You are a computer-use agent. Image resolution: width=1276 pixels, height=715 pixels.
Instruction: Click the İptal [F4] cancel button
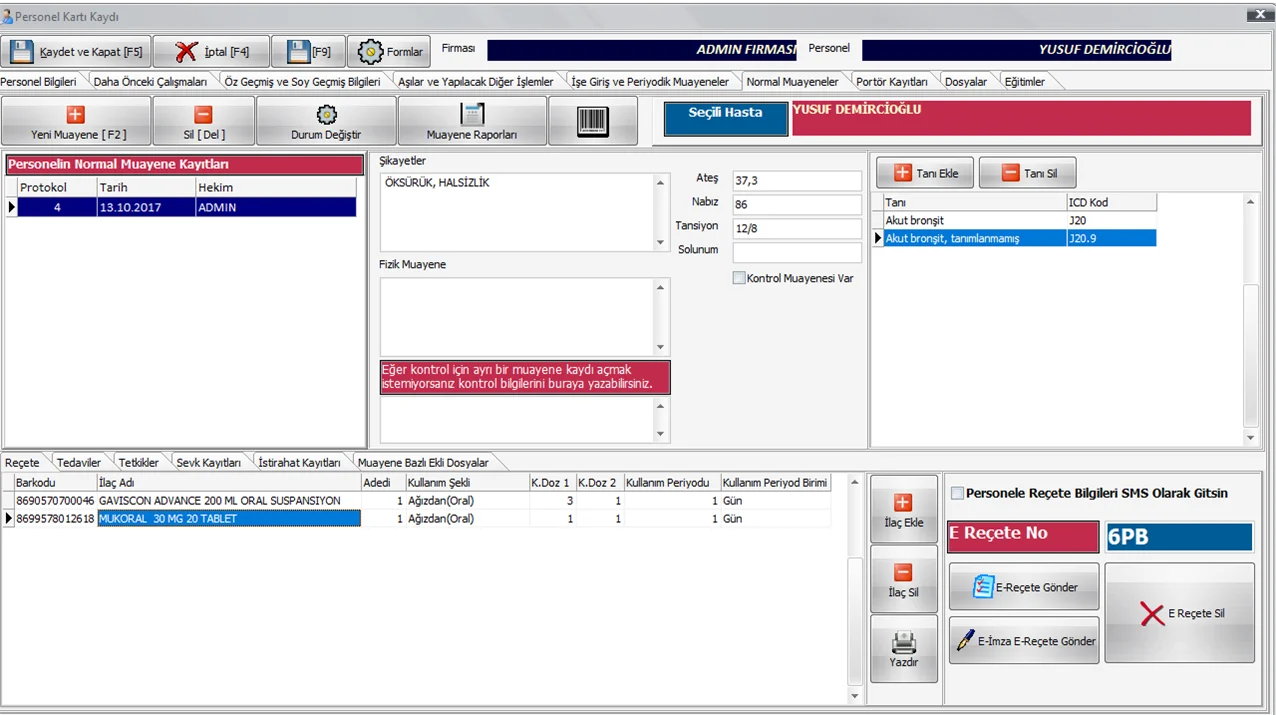[211, 51]
